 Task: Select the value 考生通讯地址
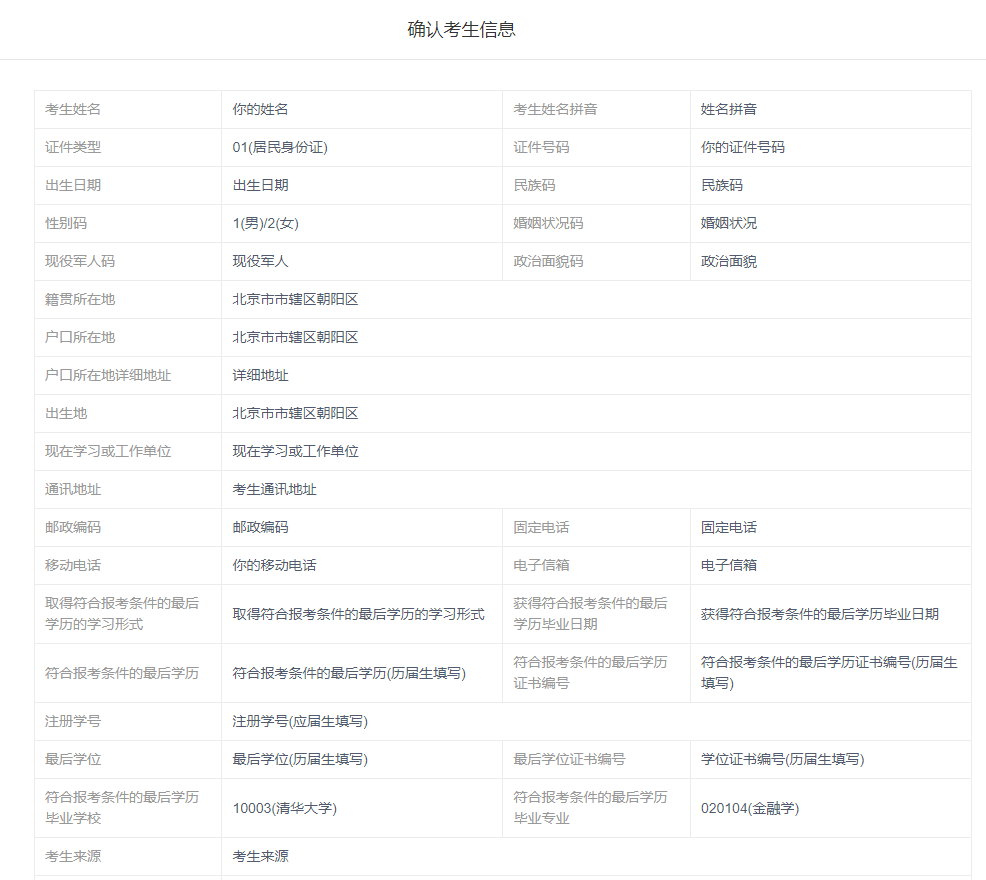(x=274, y=489)
